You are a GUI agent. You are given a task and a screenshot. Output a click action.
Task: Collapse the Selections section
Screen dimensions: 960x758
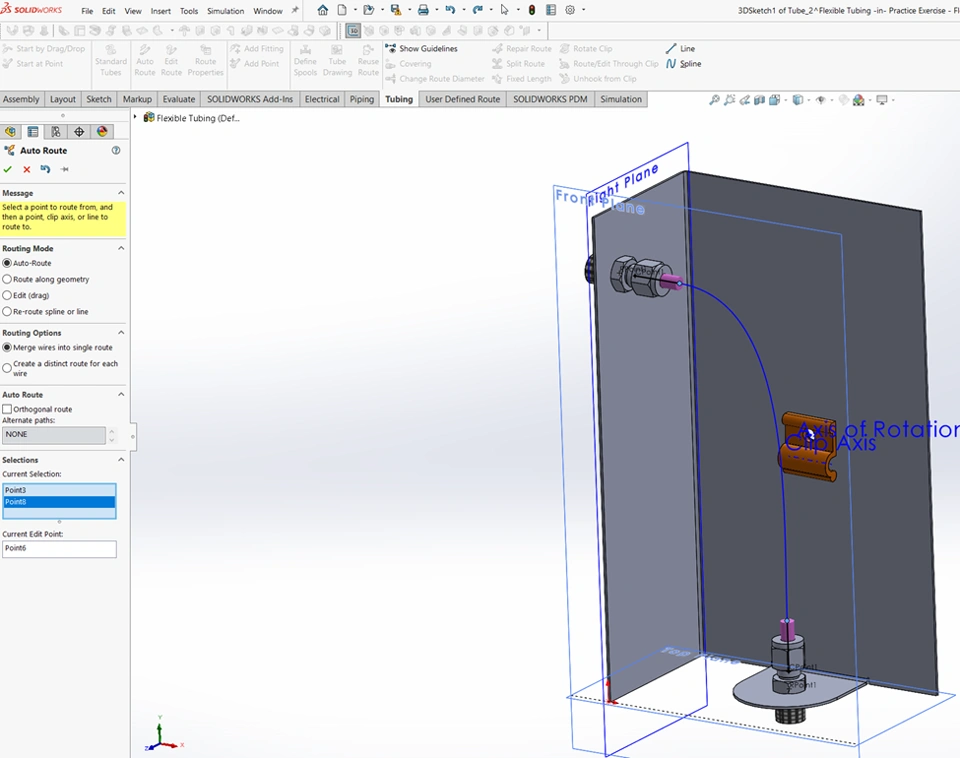[x=121, y=460]
